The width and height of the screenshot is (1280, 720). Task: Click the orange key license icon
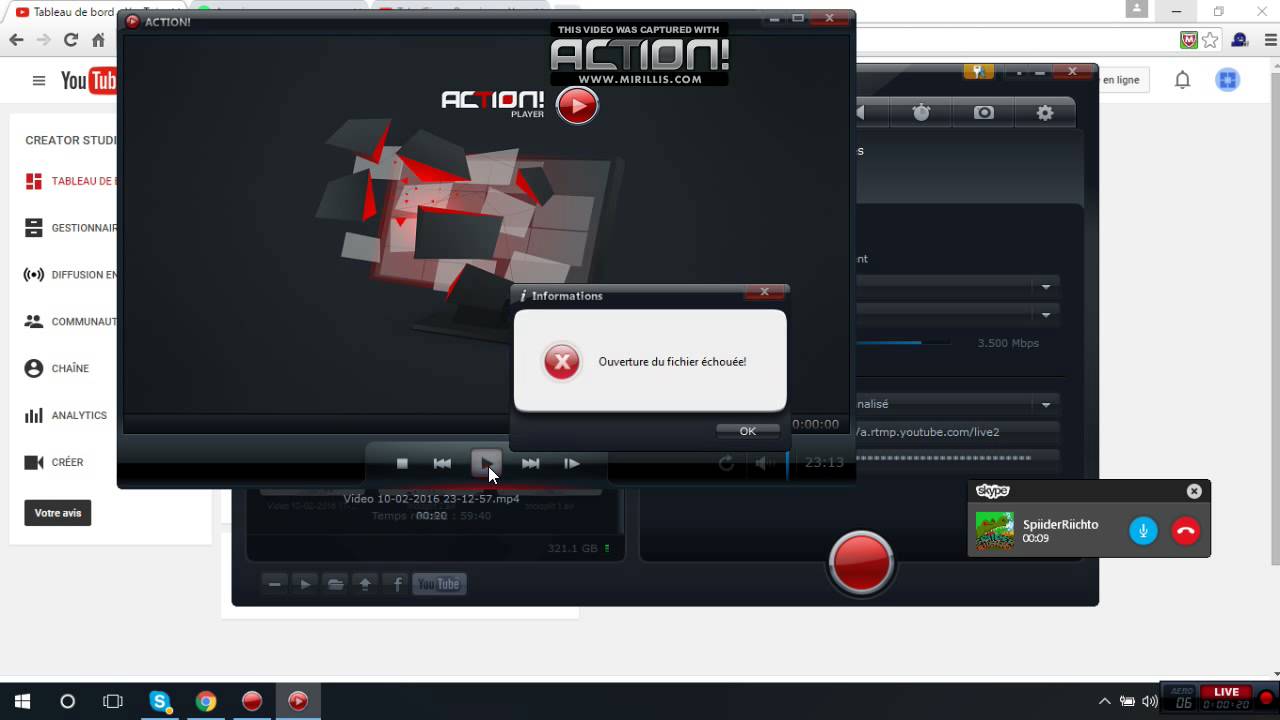[978, 71]
